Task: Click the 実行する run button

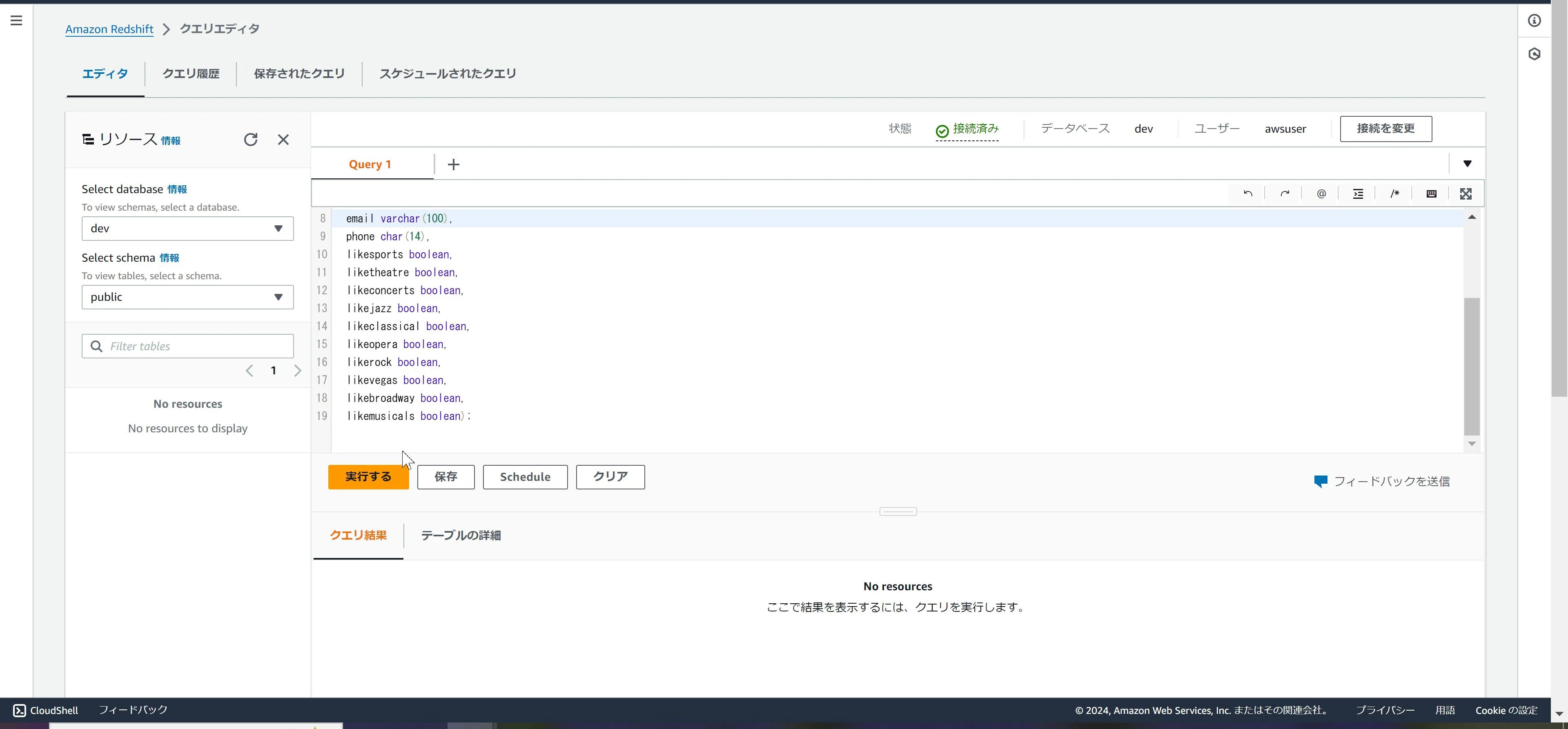Action: tap(368, 477)
